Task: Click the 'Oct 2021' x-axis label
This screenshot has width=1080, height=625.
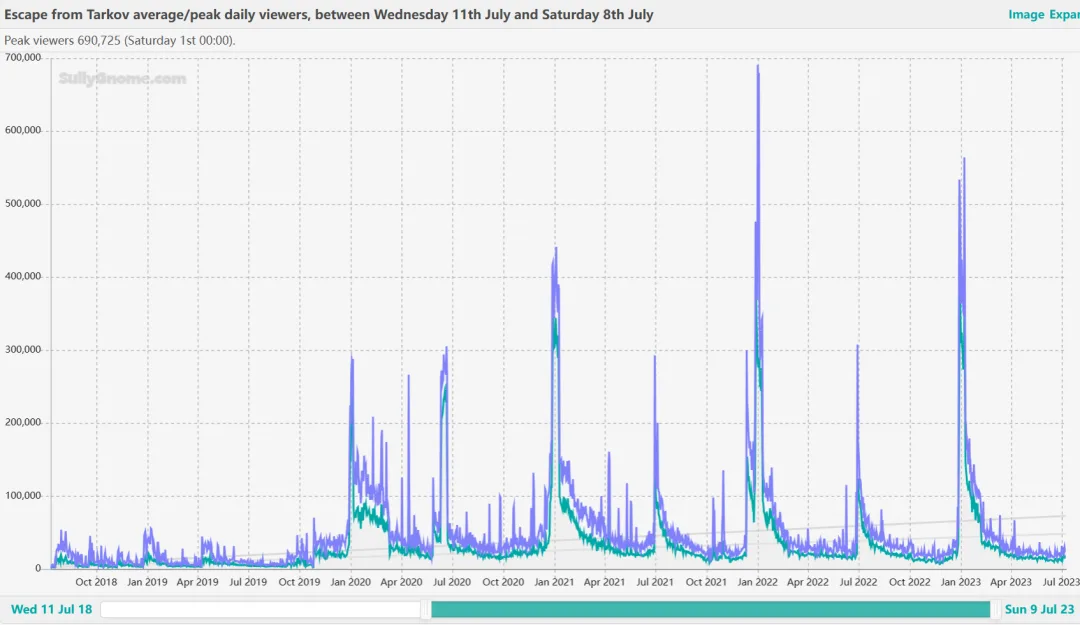Action: 707,582
